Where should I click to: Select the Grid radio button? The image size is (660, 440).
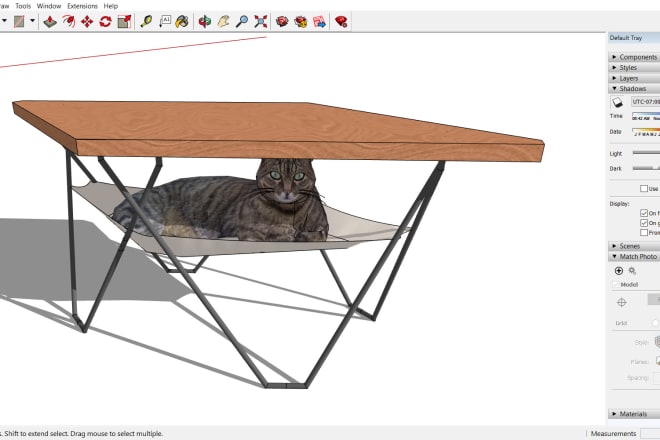pyautogui.click(x=656, y=323)
